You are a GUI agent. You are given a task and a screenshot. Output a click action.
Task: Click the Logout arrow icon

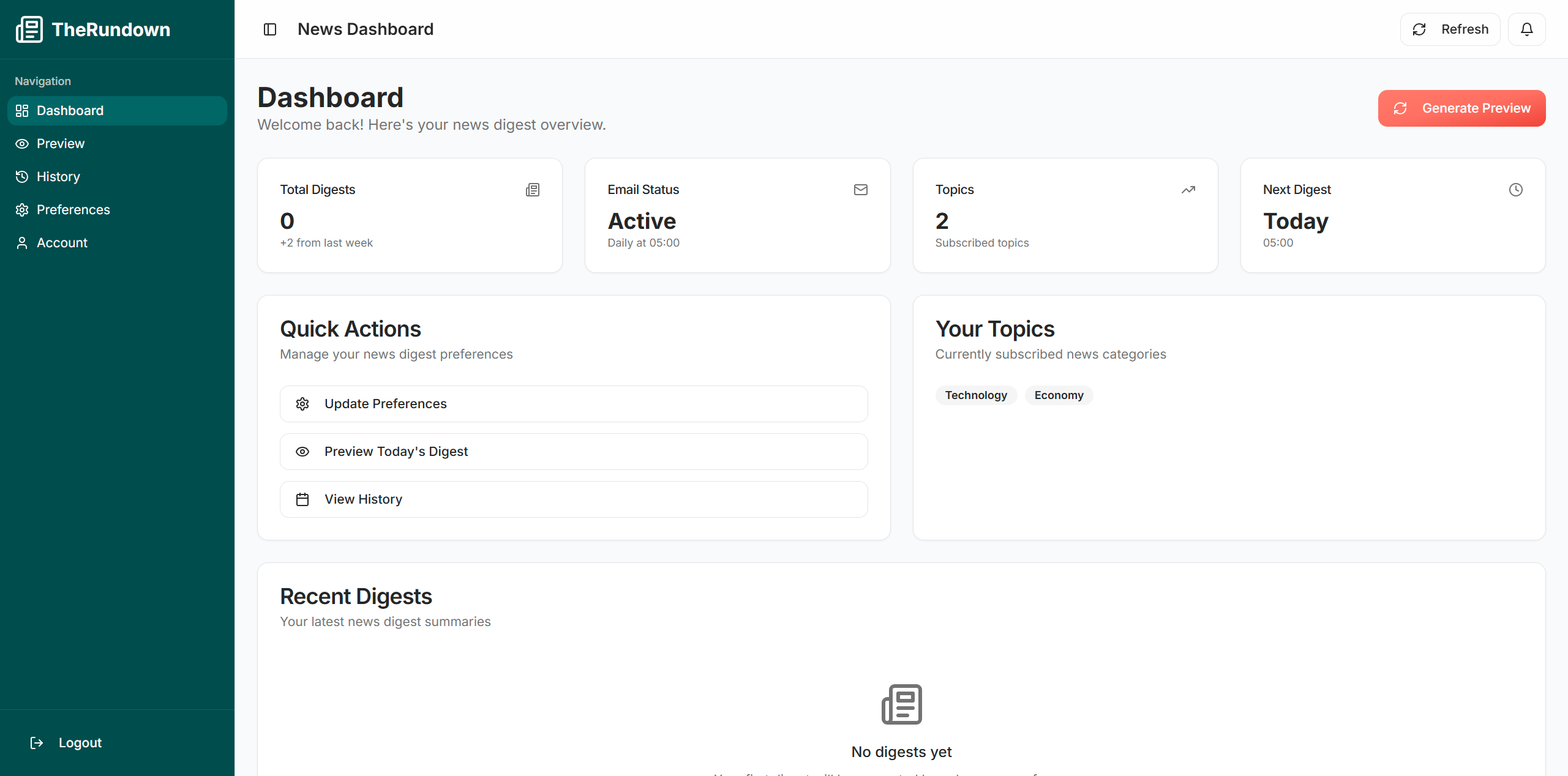pyautogui.click(x=37, y=742)
